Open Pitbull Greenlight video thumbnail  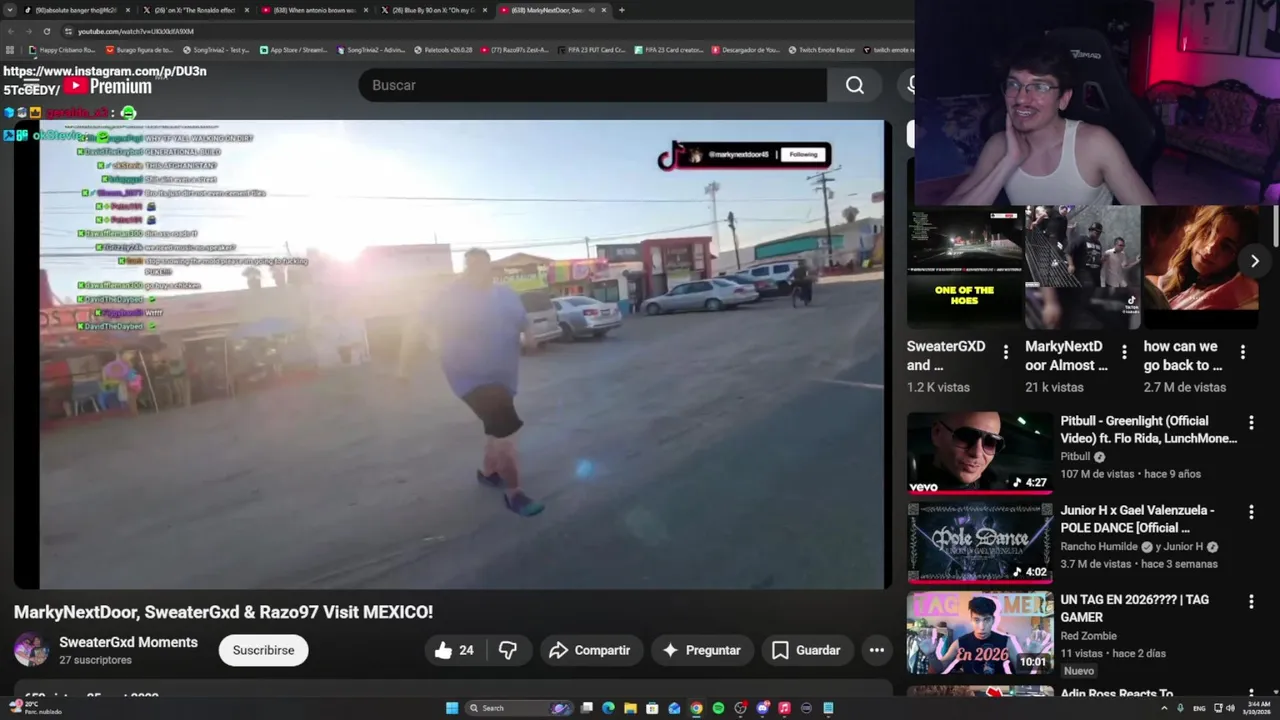980,452
